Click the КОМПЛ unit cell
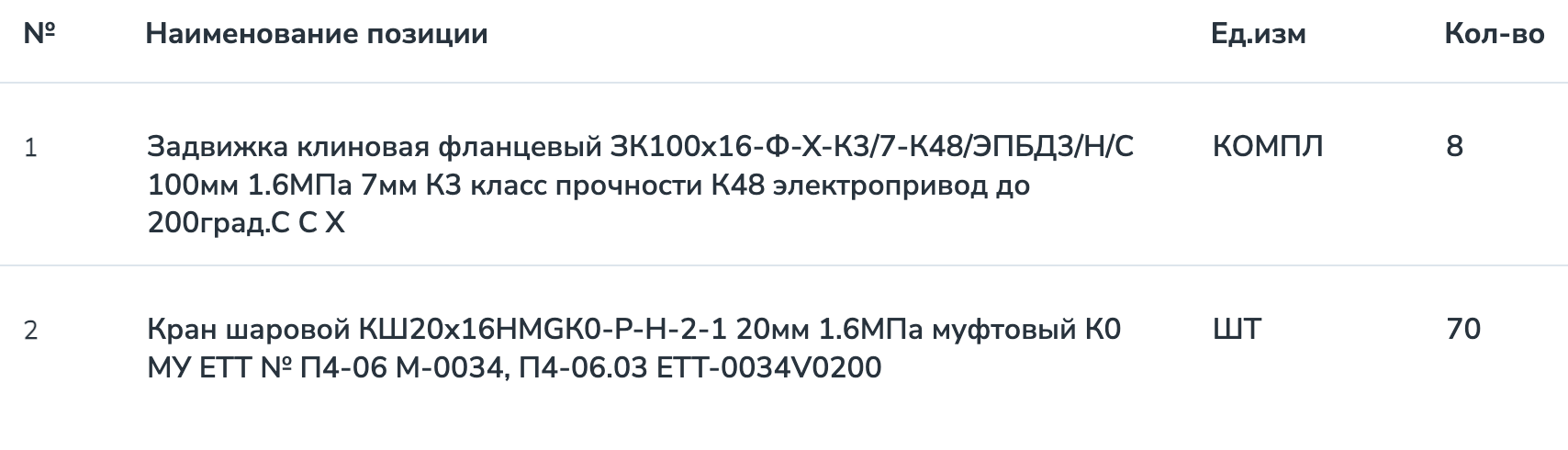The height and width of the screenshot is (450, 1568). point(1268,147)
